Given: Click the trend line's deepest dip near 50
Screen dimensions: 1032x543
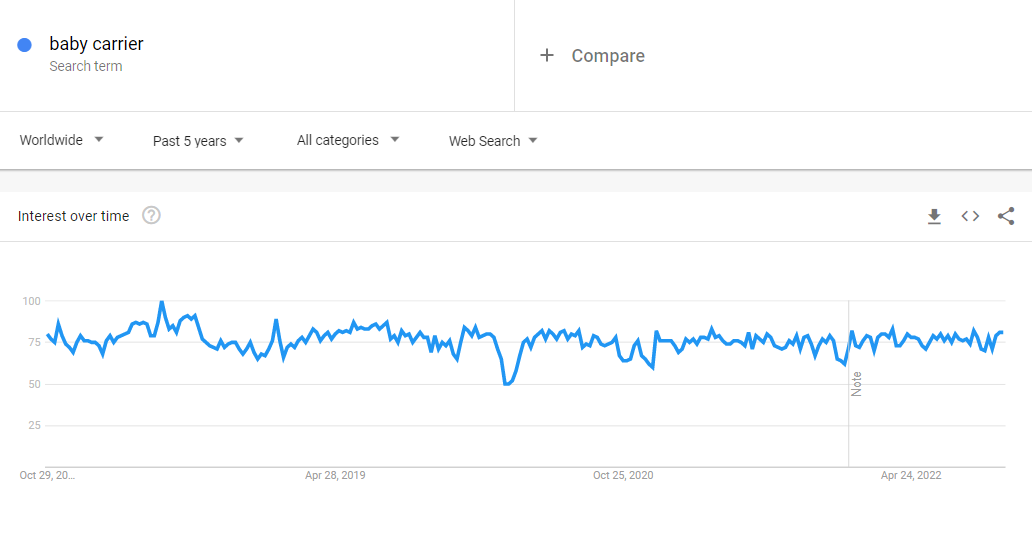Looking at the screenshot, I should coord(507,383).
